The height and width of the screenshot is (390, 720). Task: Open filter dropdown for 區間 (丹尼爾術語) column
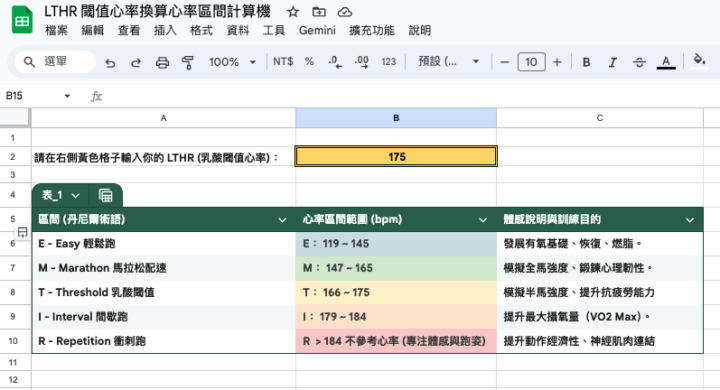click(282, 220)
